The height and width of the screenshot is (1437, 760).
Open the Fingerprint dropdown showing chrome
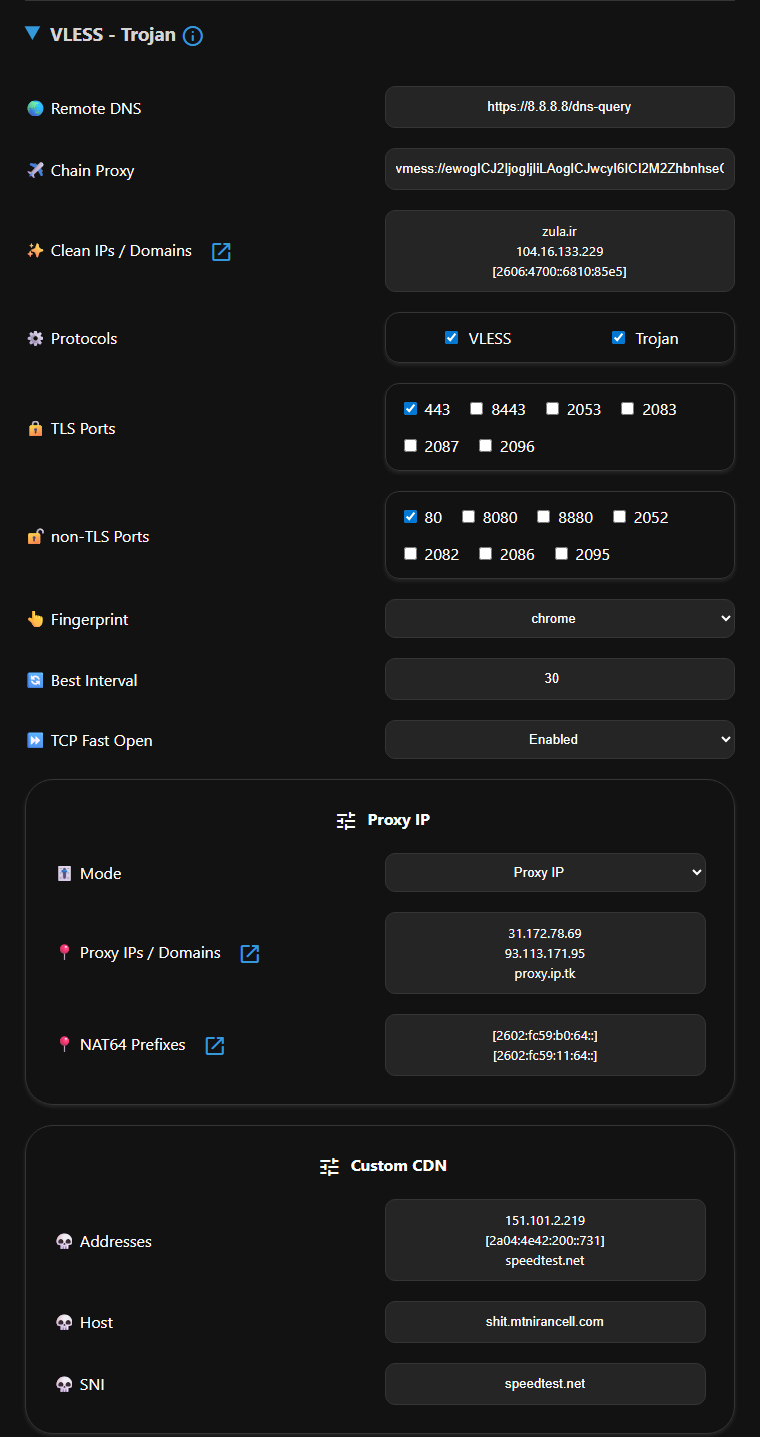point(559,618)
